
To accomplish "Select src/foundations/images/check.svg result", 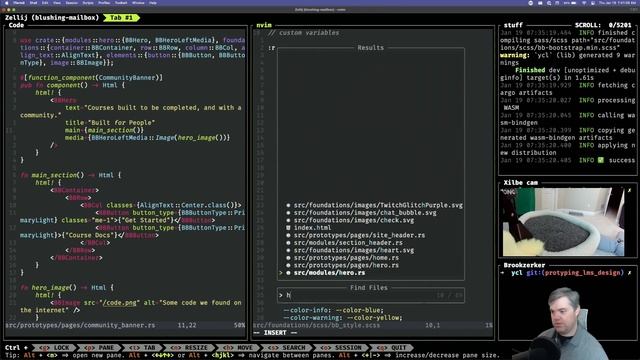I will click(353, 220).
